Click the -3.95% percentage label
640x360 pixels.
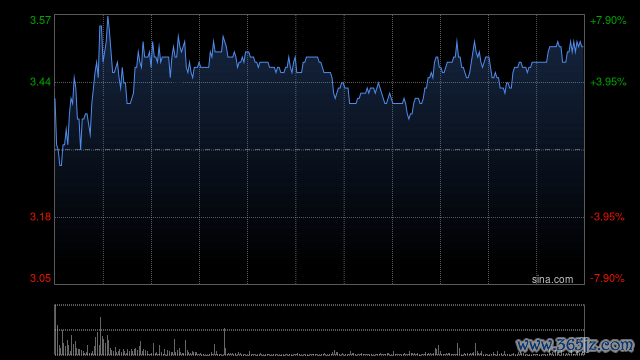coord(607,217)
